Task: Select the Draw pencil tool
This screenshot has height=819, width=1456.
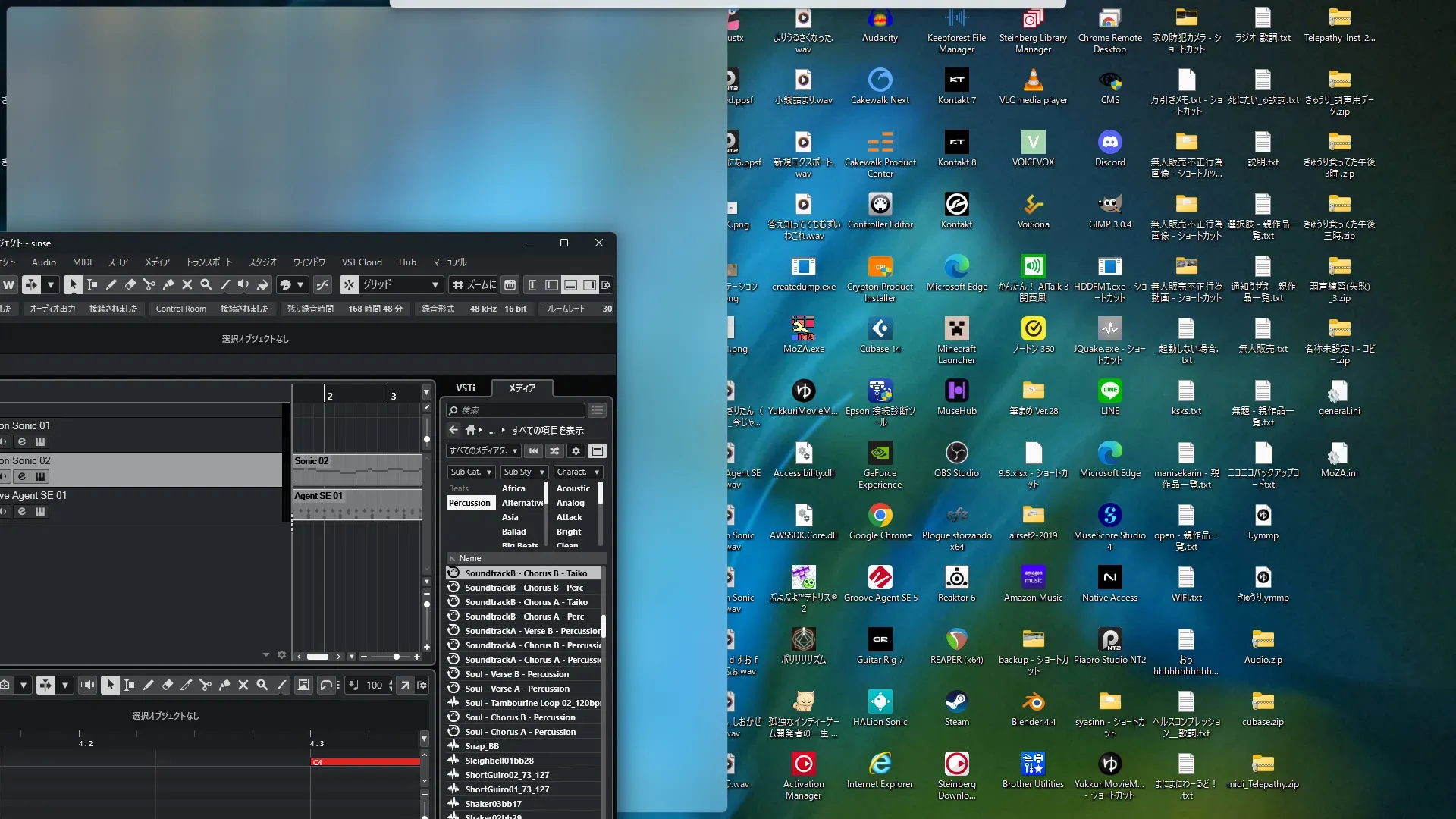Action: 111,285
